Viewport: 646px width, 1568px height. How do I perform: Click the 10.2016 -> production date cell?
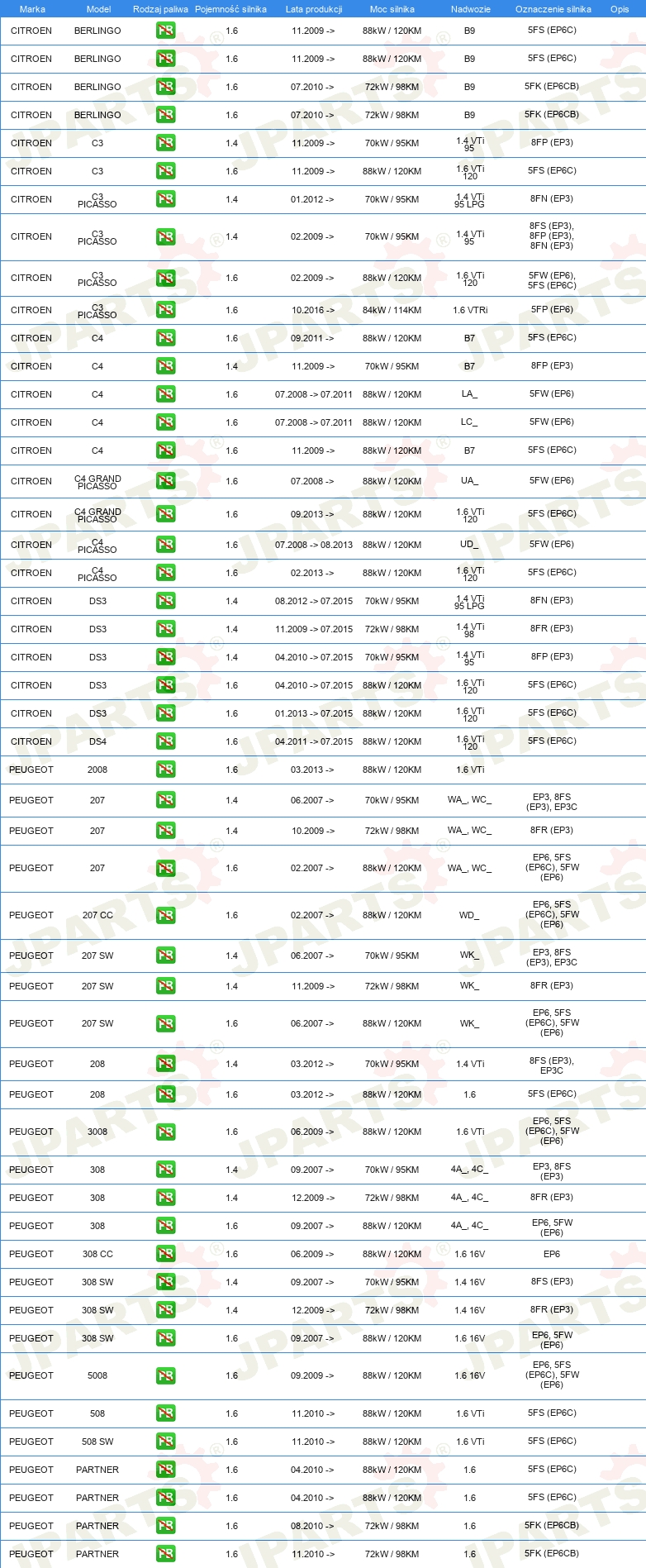click(x=313, y=310)
